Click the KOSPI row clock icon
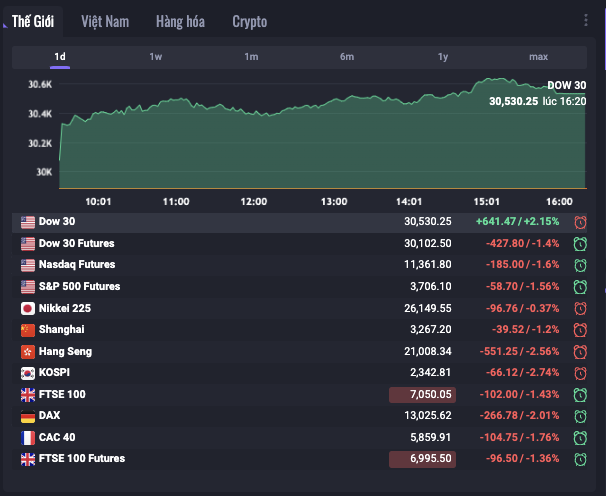 tap(580, 372)
